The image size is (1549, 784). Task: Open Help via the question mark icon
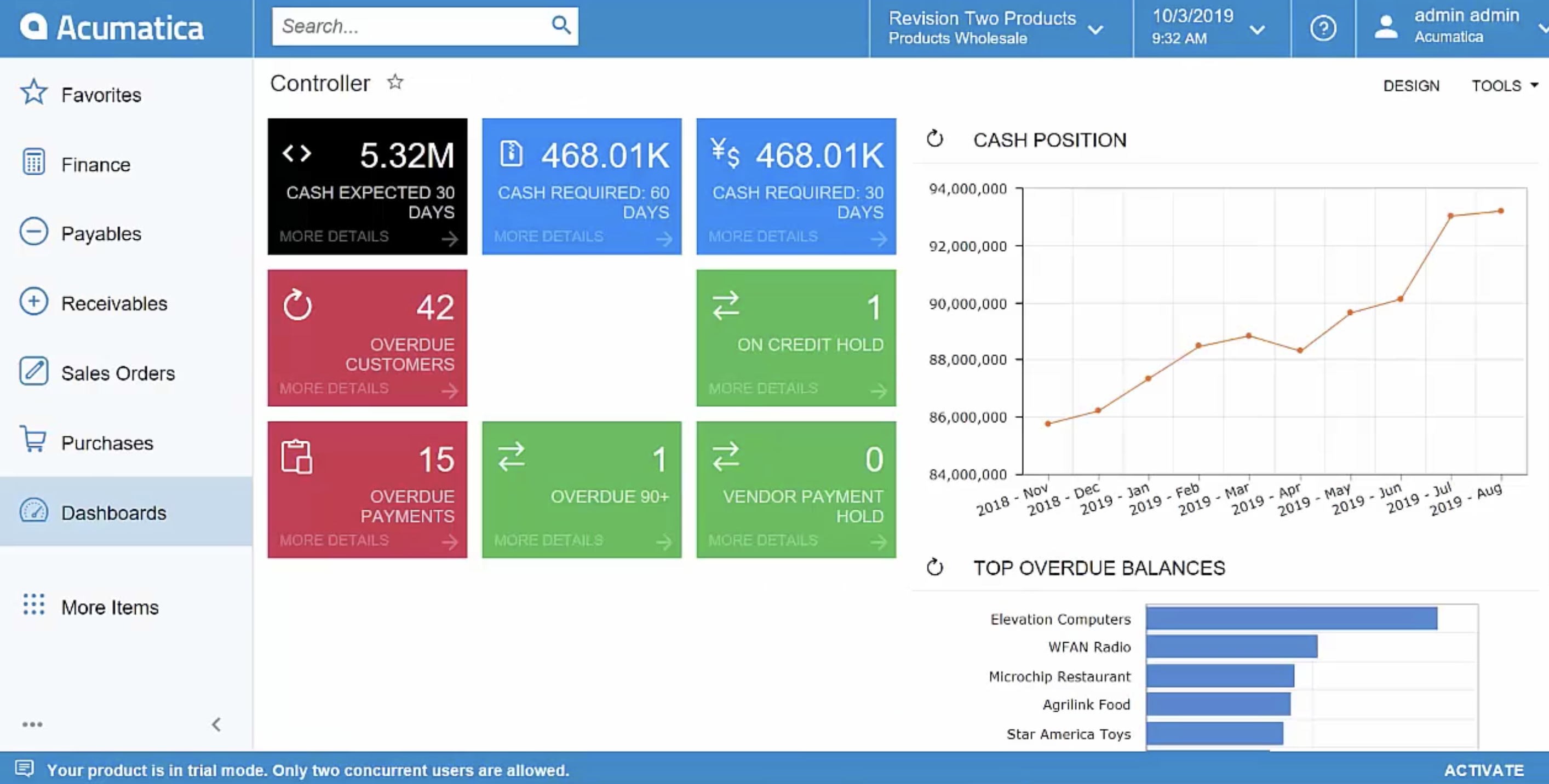[x=1322, y=28]
